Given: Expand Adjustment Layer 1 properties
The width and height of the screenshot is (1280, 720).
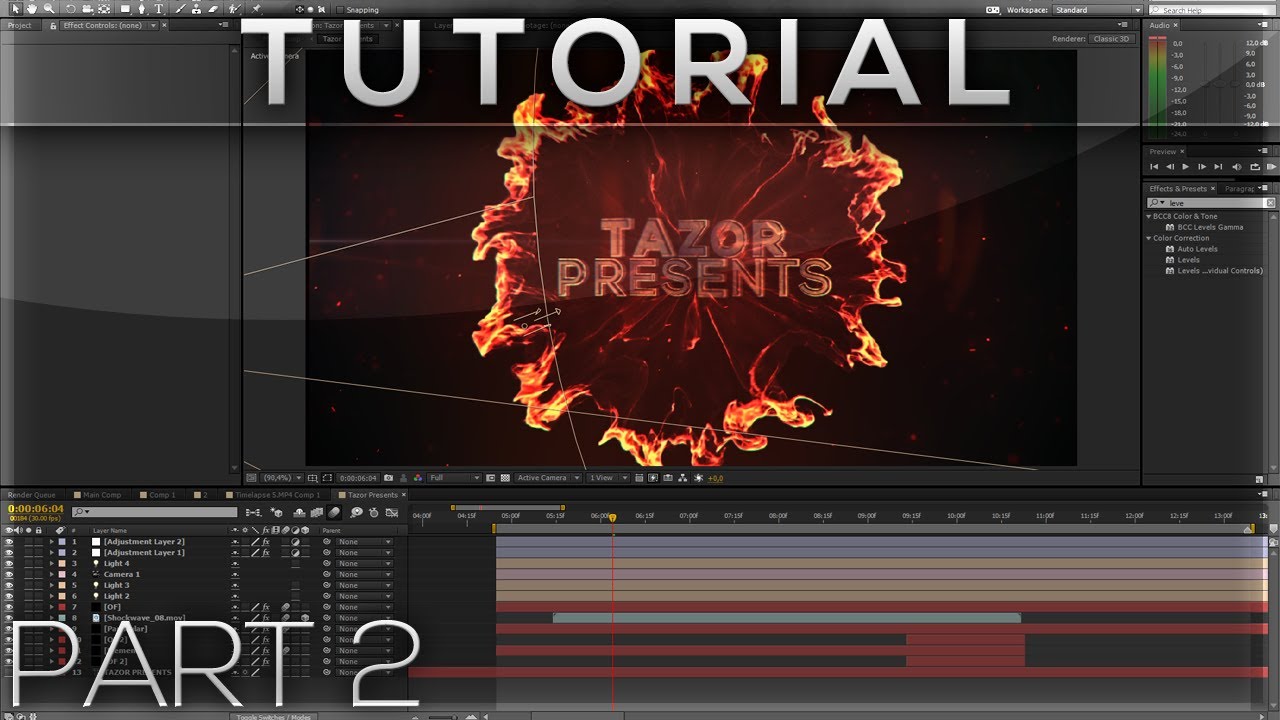Looking at the screenshot, I should (52, 552).
